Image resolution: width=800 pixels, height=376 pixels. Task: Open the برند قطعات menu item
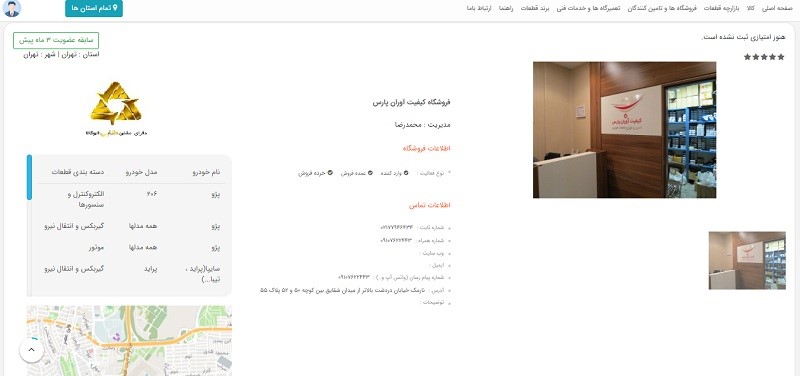(x=534, y=8)
